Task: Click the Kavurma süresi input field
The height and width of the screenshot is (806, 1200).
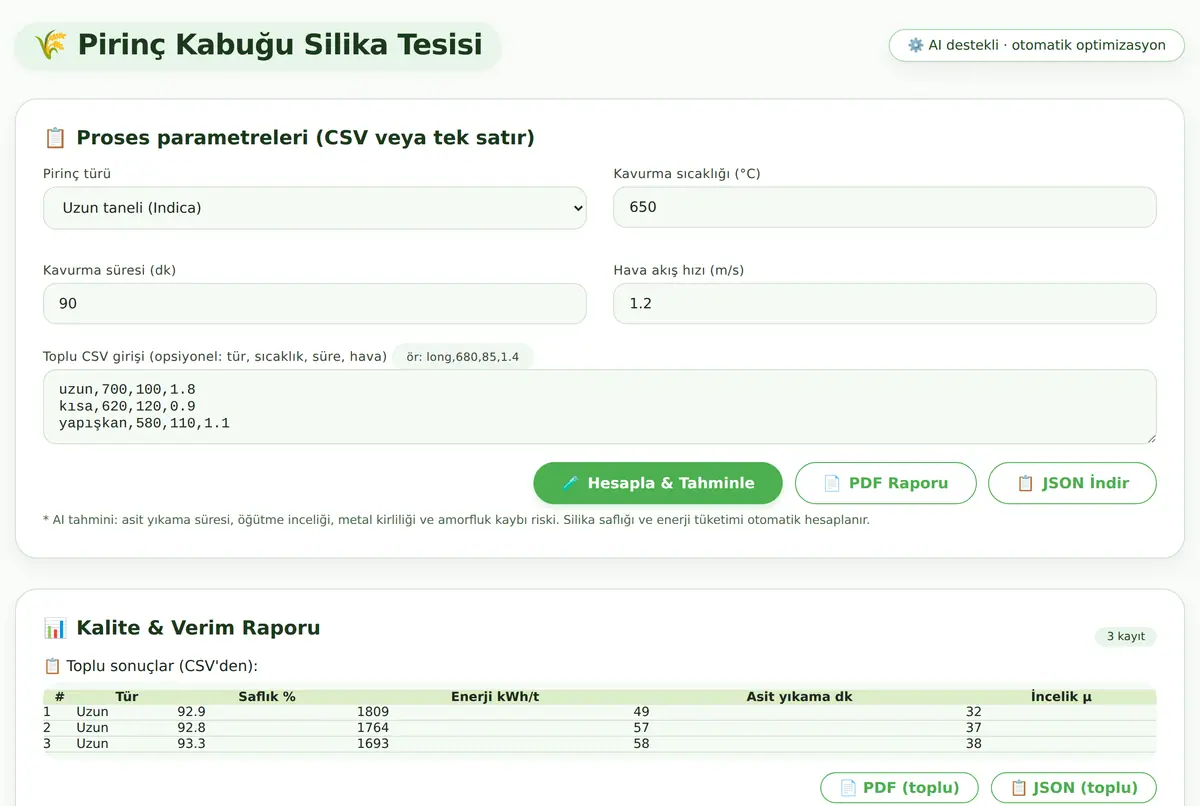Action: click(x=315, y=304)
